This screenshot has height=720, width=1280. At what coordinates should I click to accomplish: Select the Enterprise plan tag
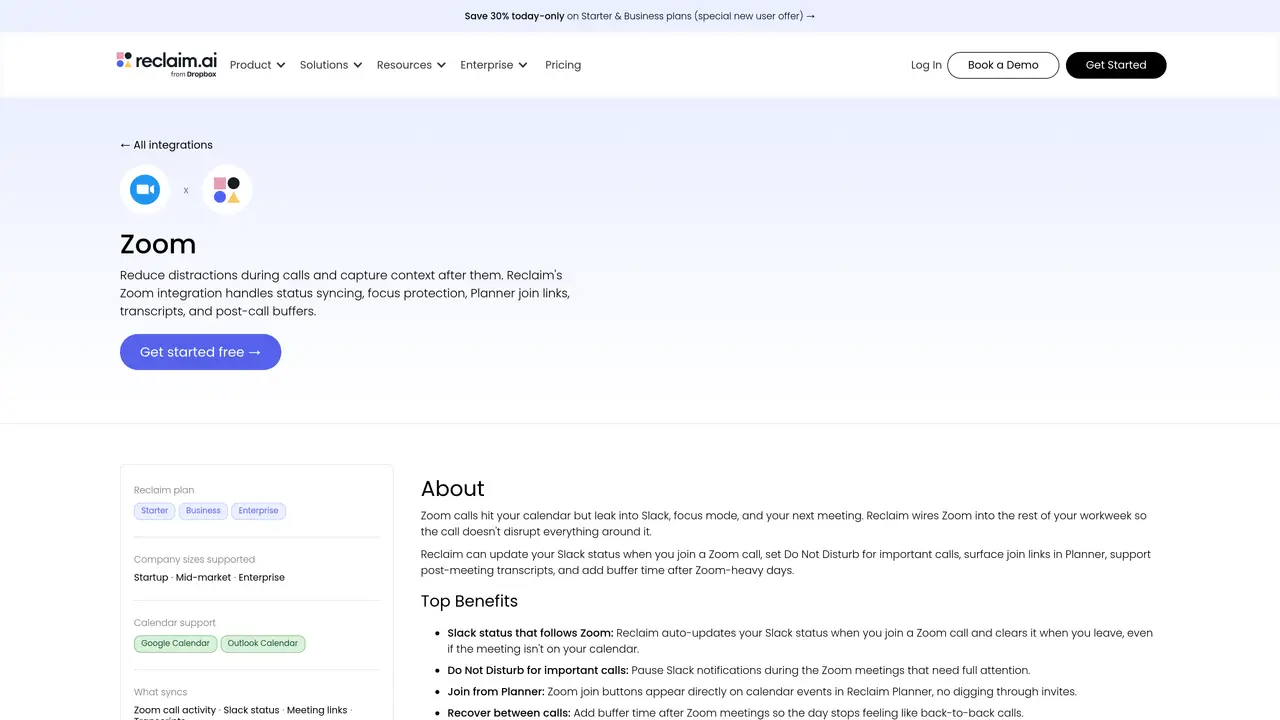tap(258, 511)
